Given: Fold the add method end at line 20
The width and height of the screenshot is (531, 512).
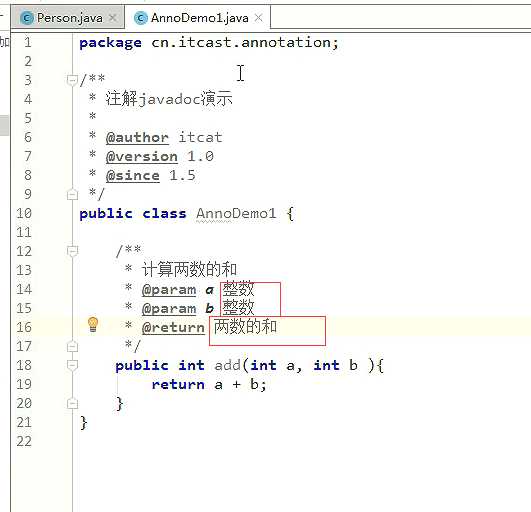Looking at the screenshot, I should tap(72, 403).
